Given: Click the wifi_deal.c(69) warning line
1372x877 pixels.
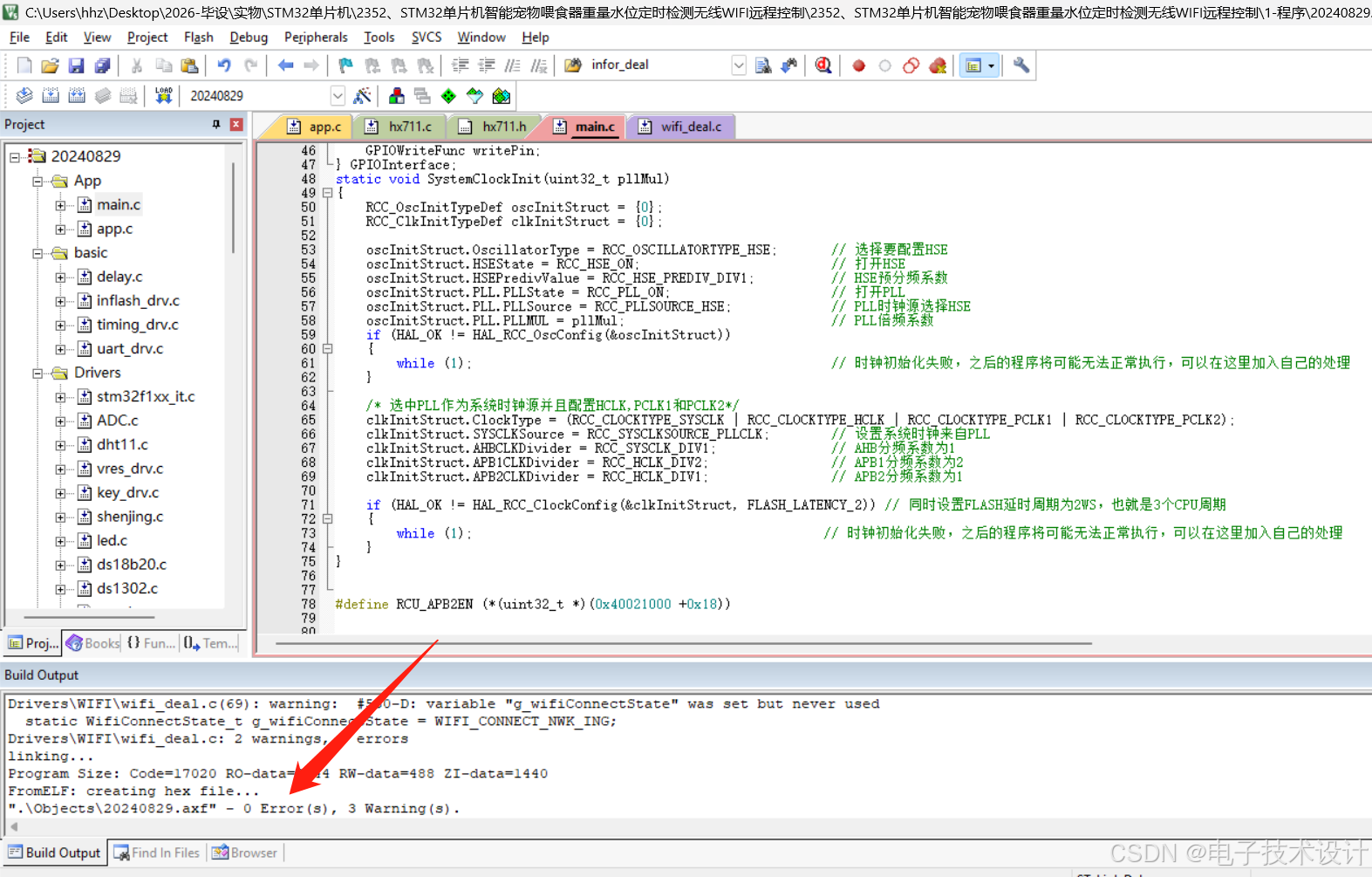Looking at the screenshot, I should [443, 704].
